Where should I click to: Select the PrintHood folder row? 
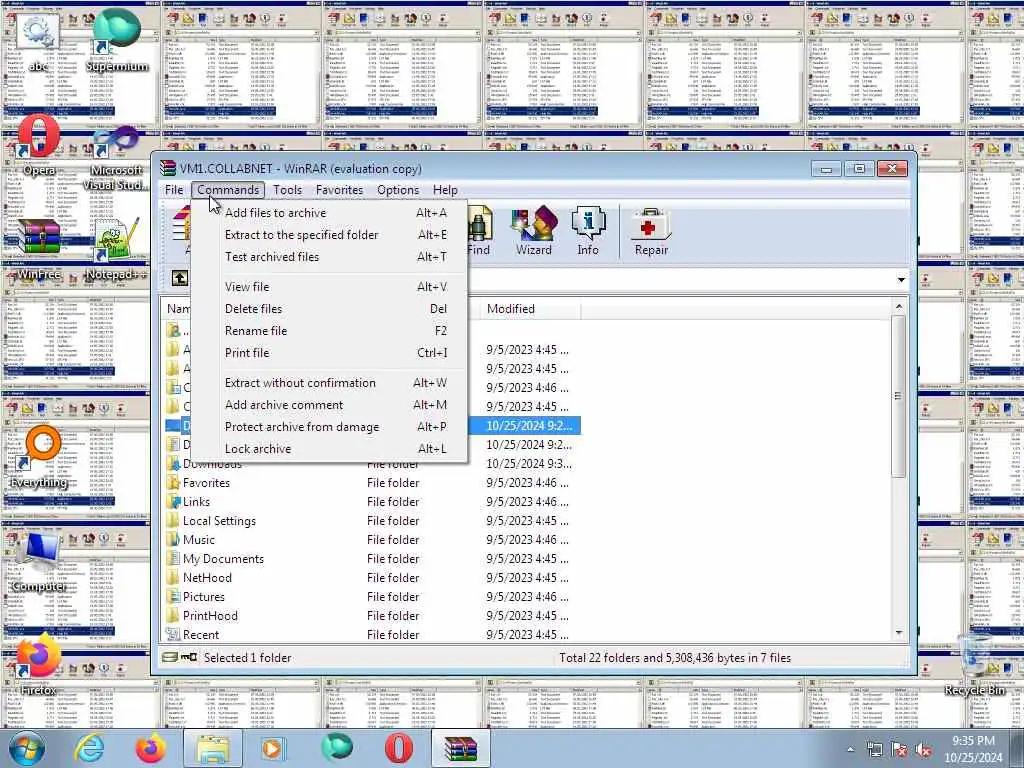[372, 615]
